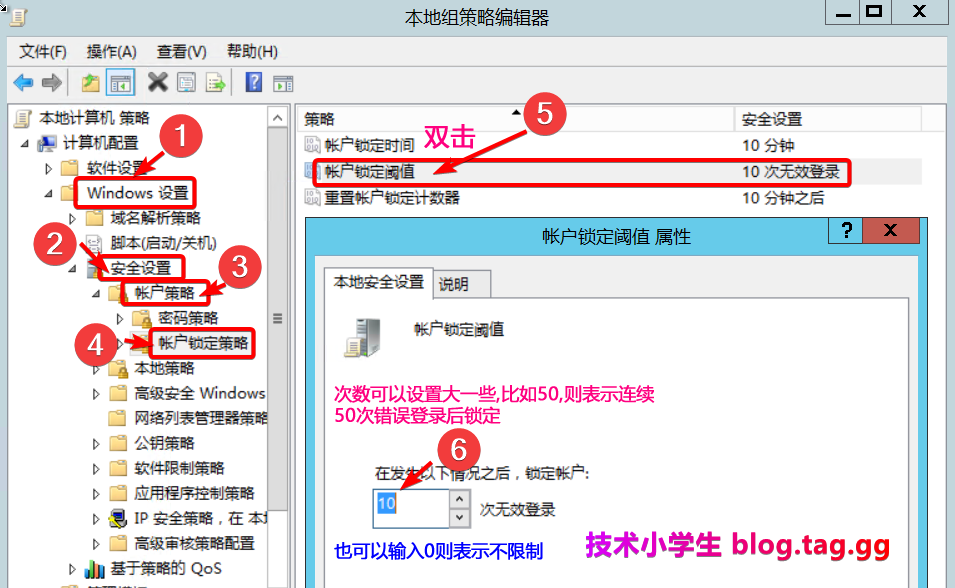Open Properties from the toolbar icon
The image size is (955, 588).
point(186,83)
